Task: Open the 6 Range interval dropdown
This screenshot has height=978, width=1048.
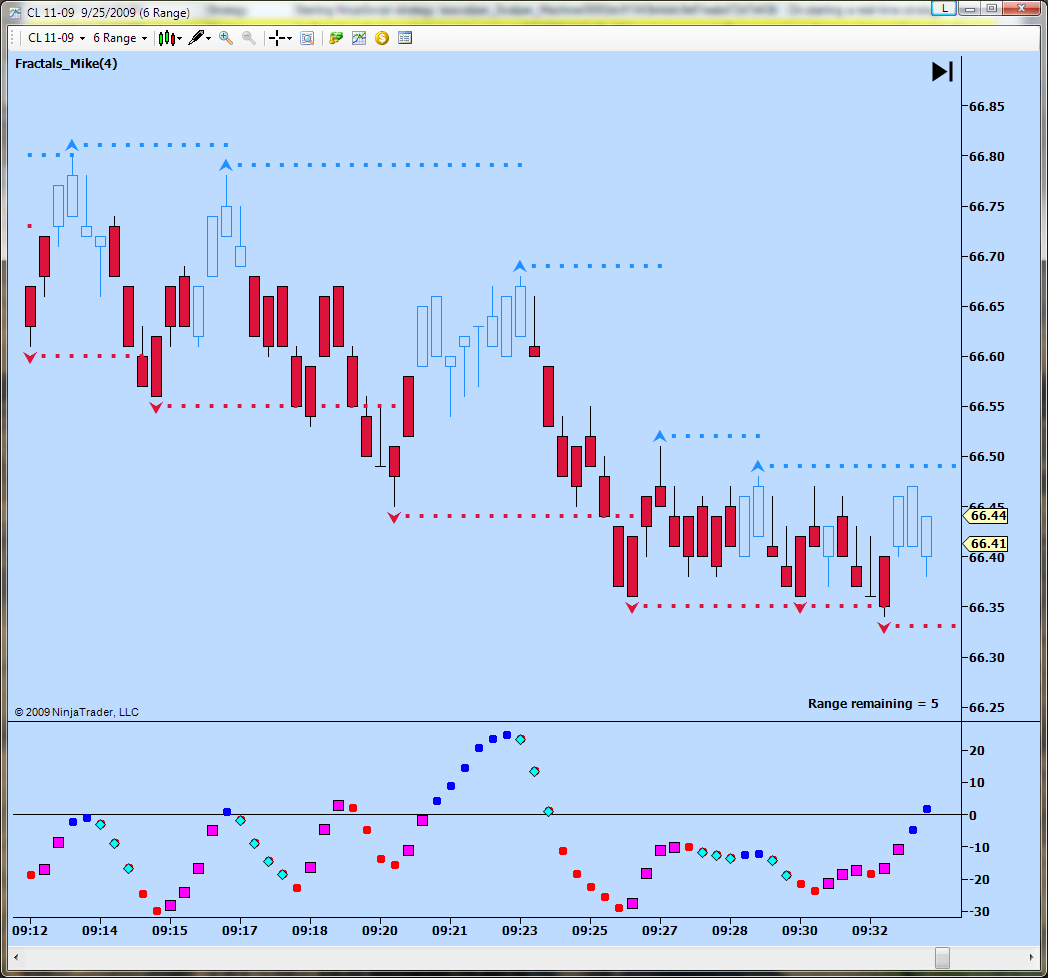Action: click(x=120, y=38)
